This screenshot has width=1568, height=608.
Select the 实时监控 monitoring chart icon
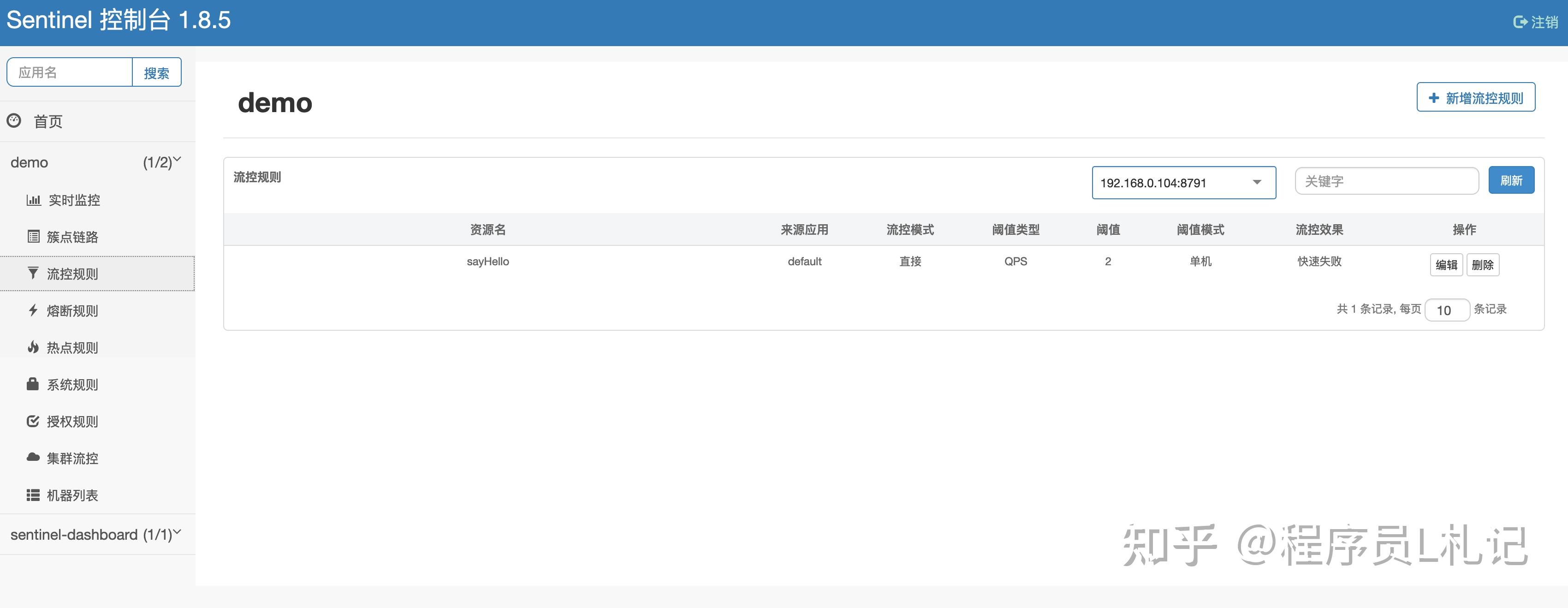pyautogui.click(x=33, y=200)
